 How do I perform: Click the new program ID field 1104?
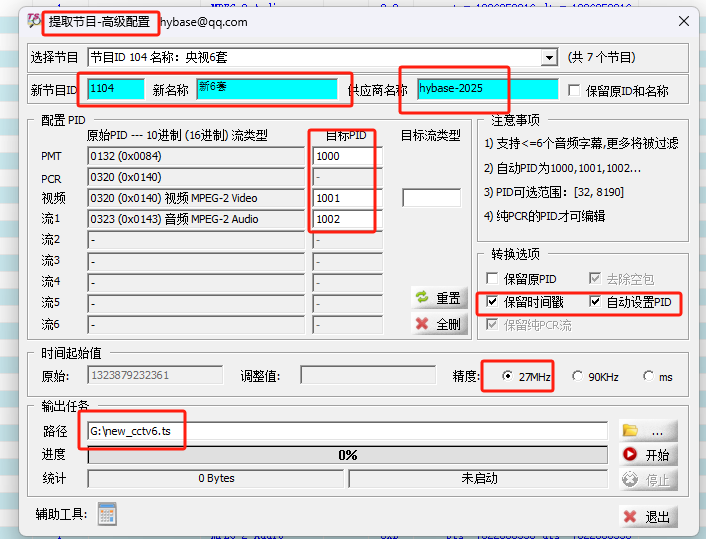pyautogui.click(x=115, y=89)
